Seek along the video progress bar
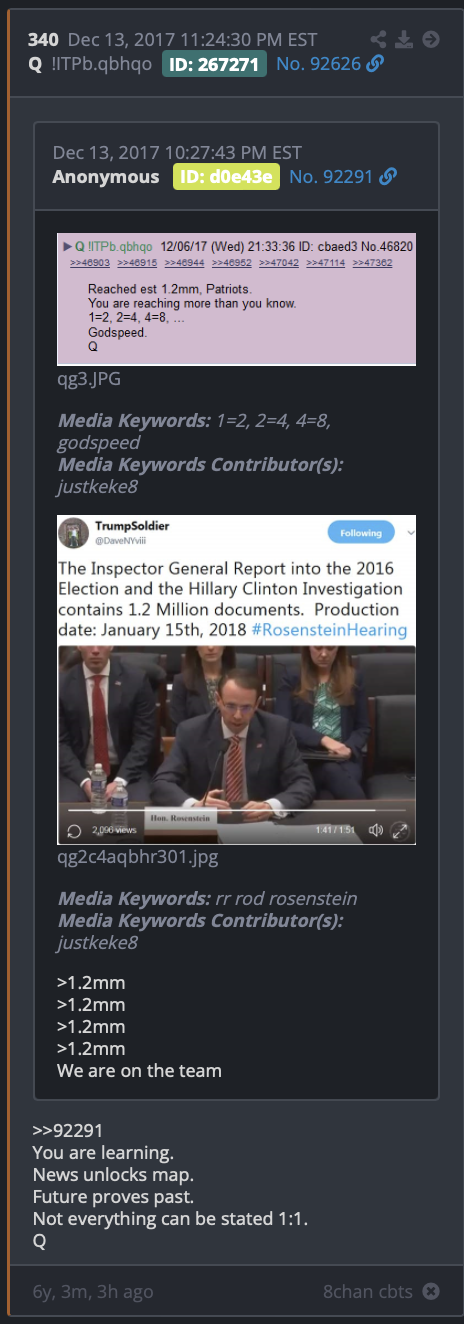464x1324 pixels. 236,810
